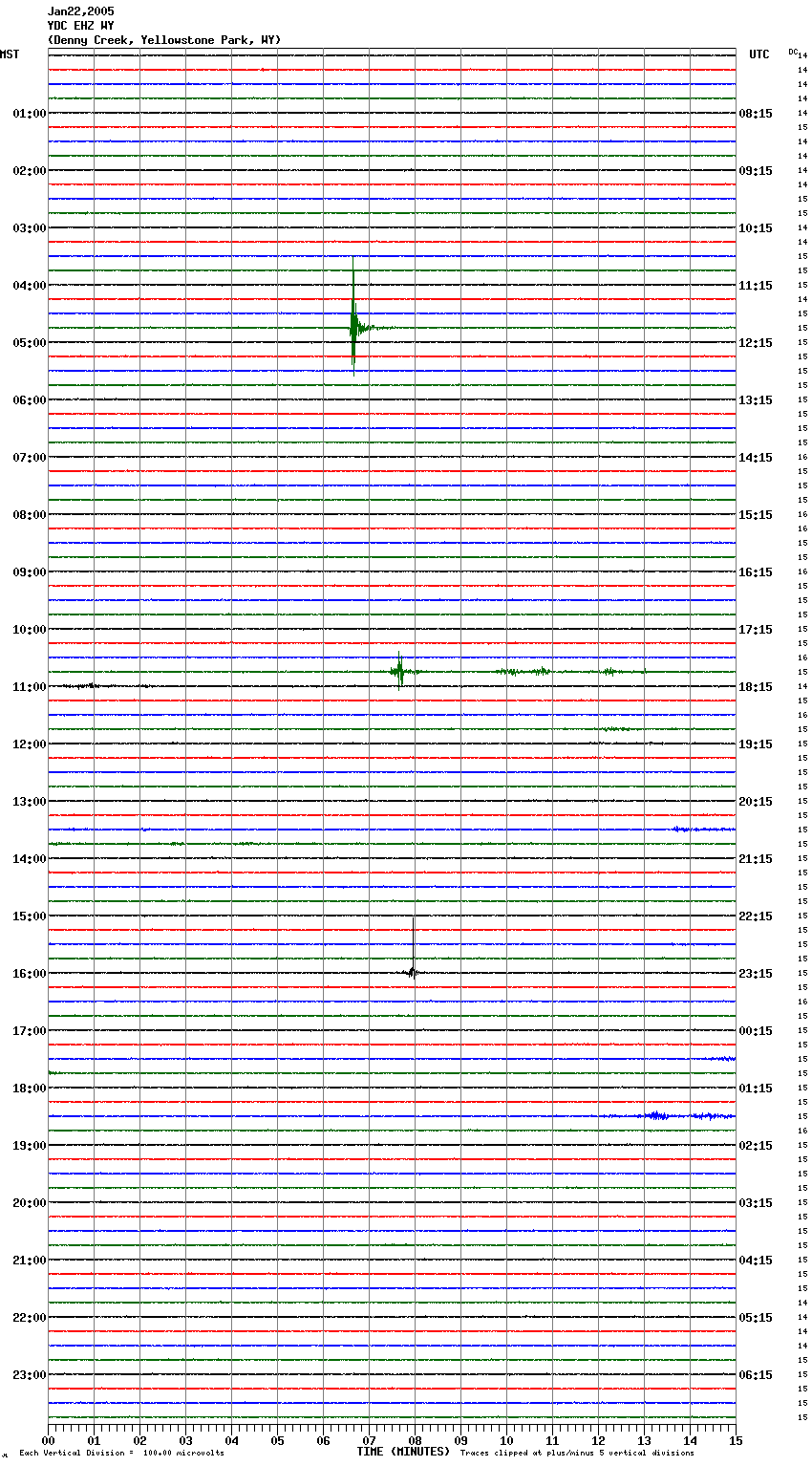Click the 15:15 UTC label
This screenshot has height=1466, width=812.
pos(756,515)
